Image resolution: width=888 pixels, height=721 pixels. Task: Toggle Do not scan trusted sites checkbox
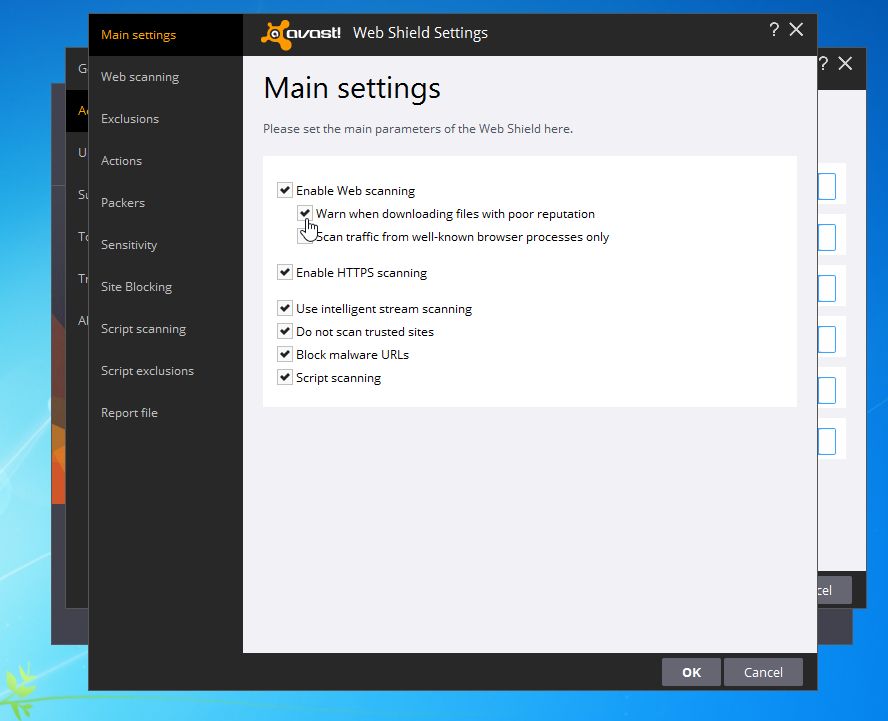pos(284,331)
